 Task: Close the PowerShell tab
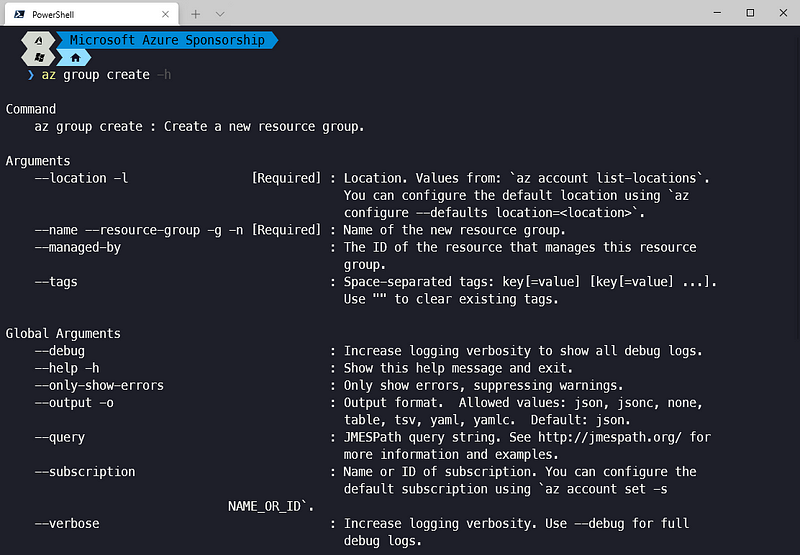(x=165, y=14)
